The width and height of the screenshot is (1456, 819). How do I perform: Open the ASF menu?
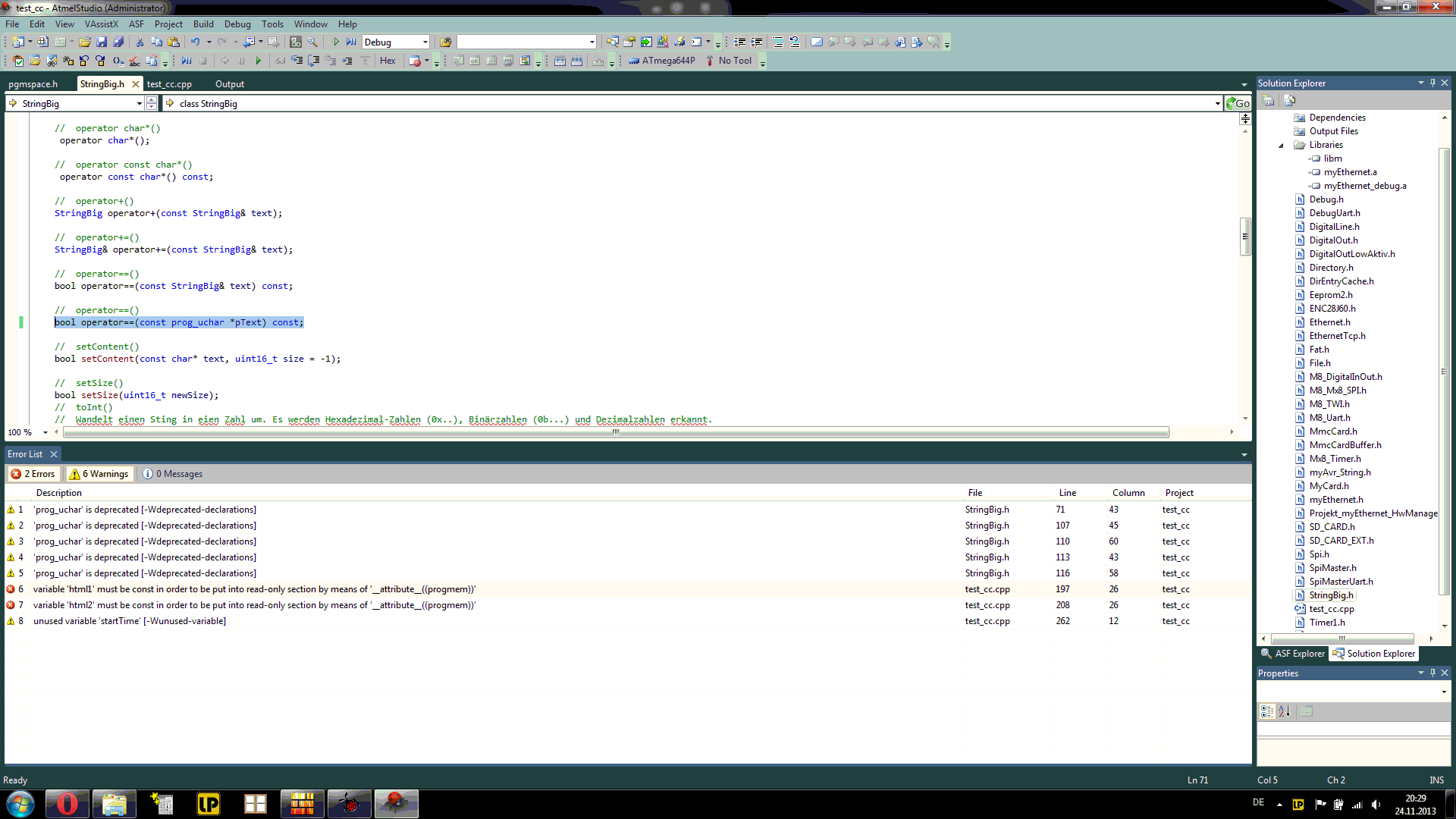(136, 24)
